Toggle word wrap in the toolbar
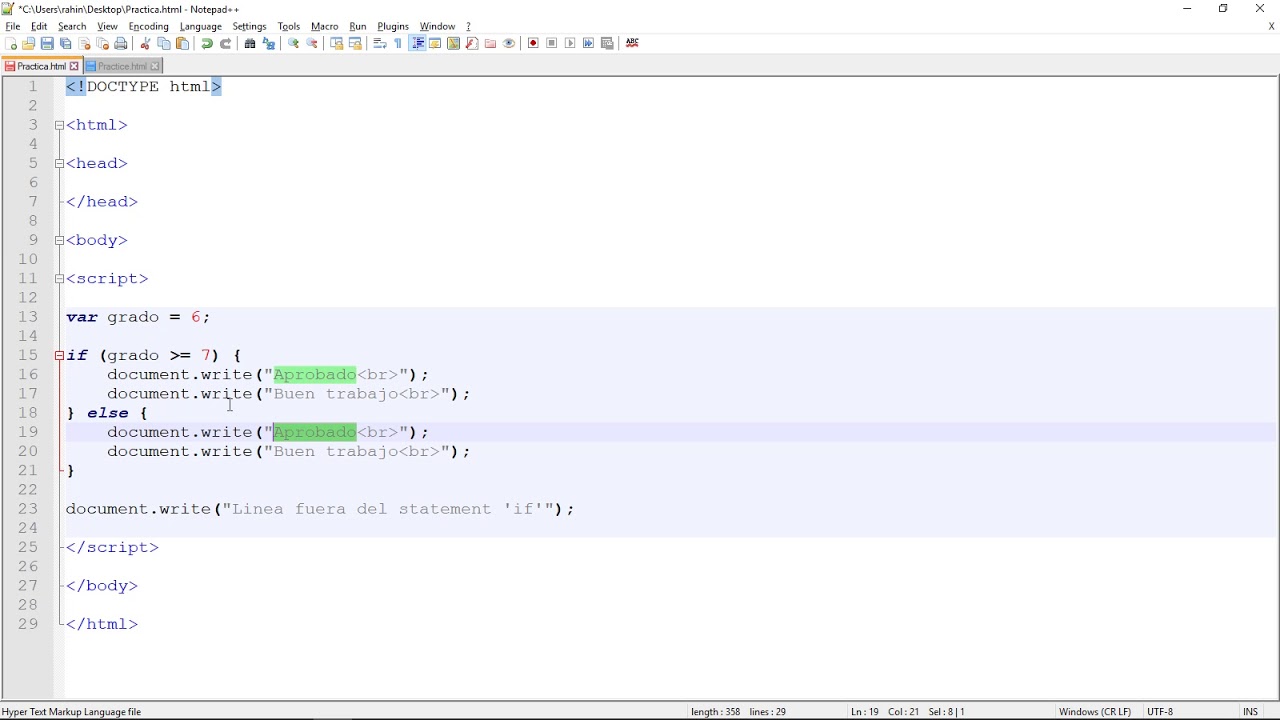Viewport: 1280px width, 720px height. pyautogui.click(x=380, y=43)
